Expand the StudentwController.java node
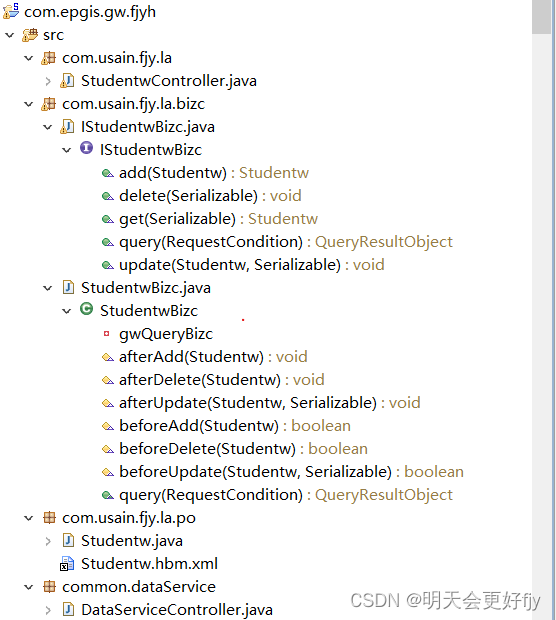The image size is (556, 620). pyautogui.click(x=48, y=81)
